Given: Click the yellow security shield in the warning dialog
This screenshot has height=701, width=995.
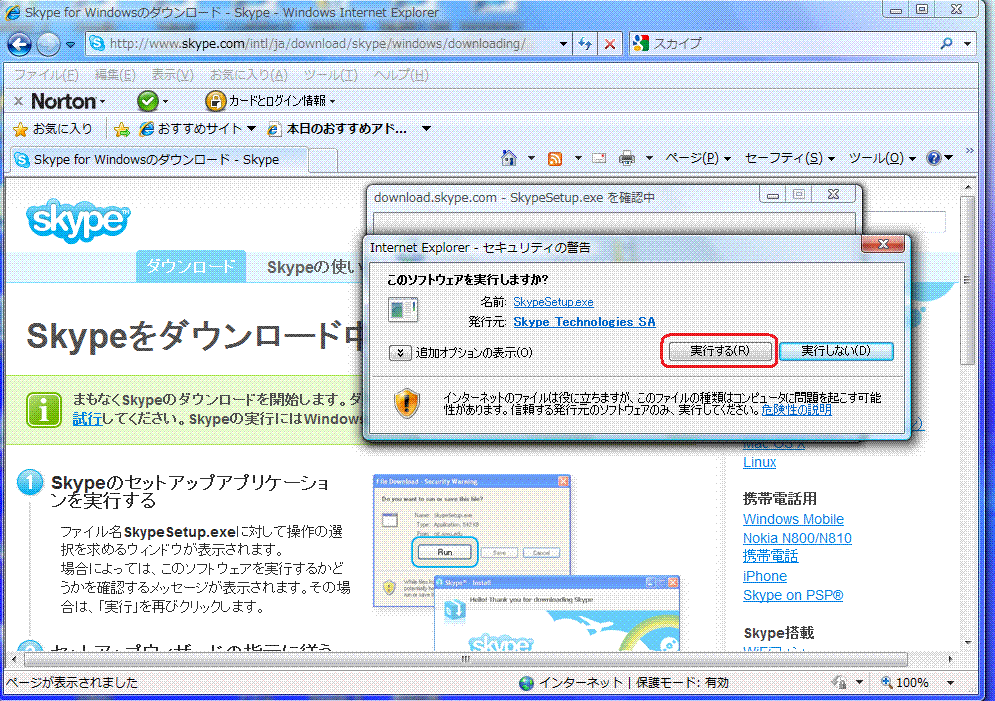Looking at the screenshot, I should coord(407,403).
